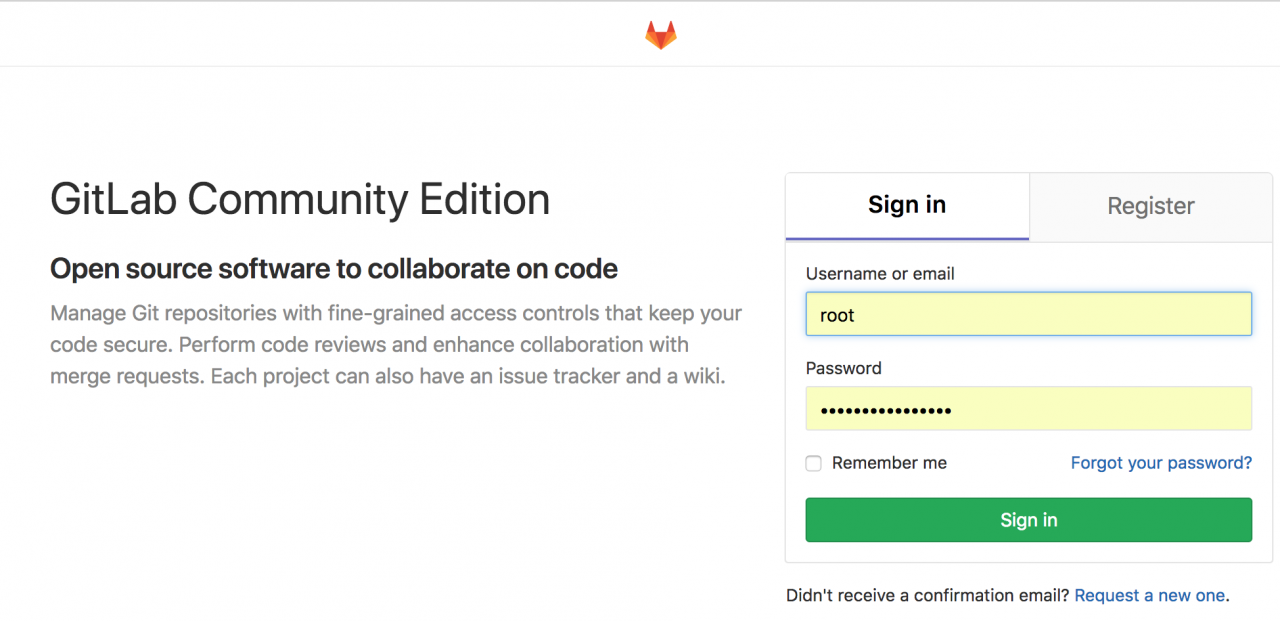This screenshot has height=621, width=1280.
Task: Click the Remember me label text
Action: pos(889,463)
